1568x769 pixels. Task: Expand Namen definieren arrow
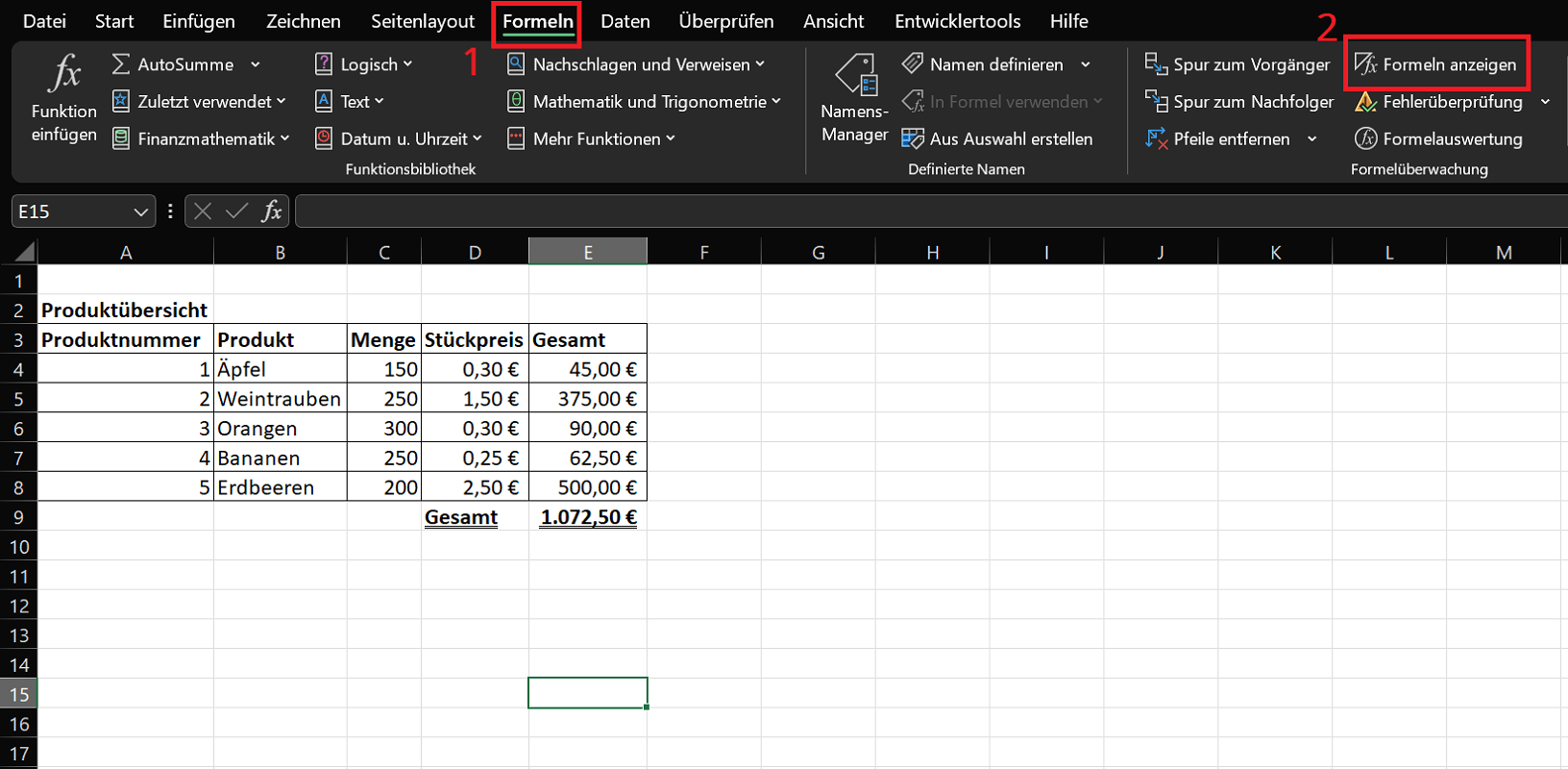tap(1086, 64)
